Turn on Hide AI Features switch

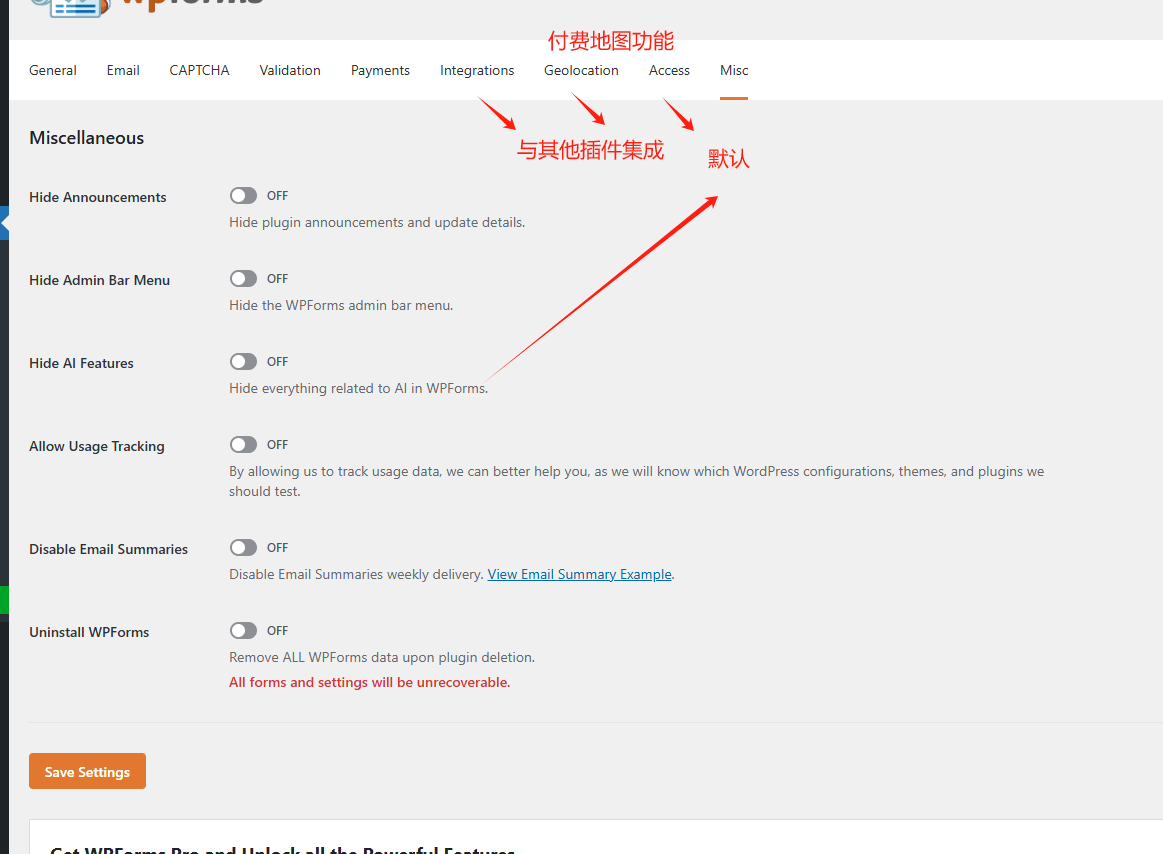[x=243, y=362]
